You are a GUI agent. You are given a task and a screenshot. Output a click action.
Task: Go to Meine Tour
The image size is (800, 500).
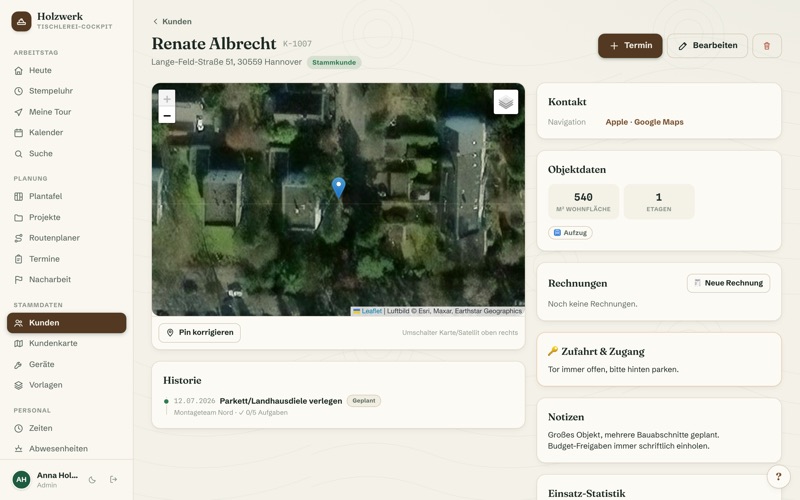[66, 112]
